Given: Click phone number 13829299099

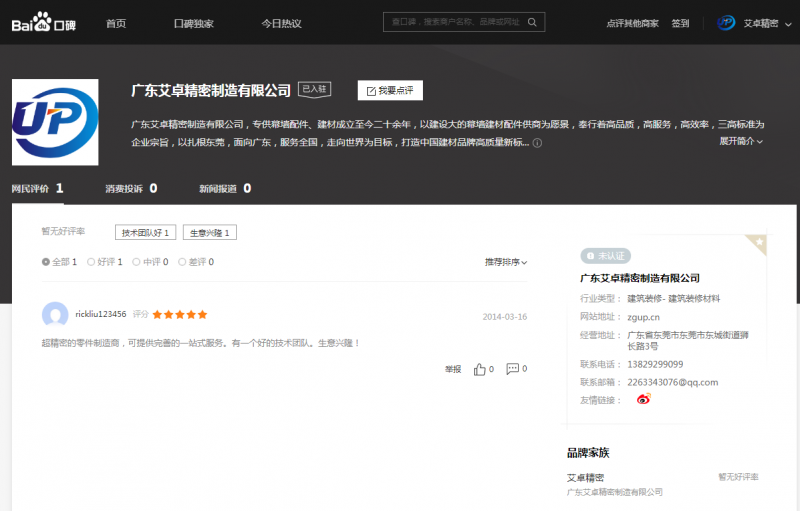Looking at the screenshot, I should 655,364.
